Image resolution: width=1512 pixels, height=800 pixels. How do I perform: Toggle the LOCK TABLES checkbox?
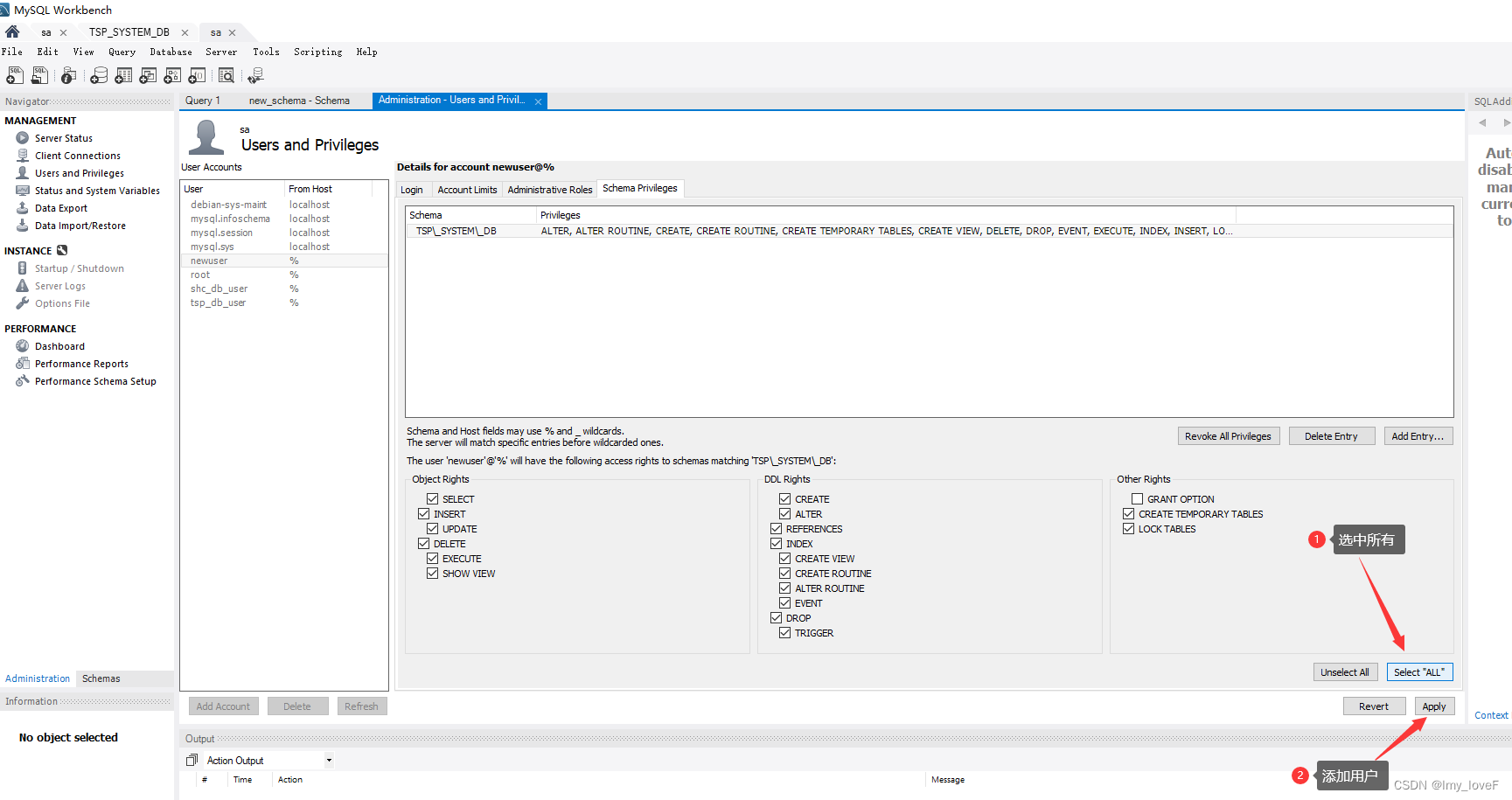pos(1128,529)
